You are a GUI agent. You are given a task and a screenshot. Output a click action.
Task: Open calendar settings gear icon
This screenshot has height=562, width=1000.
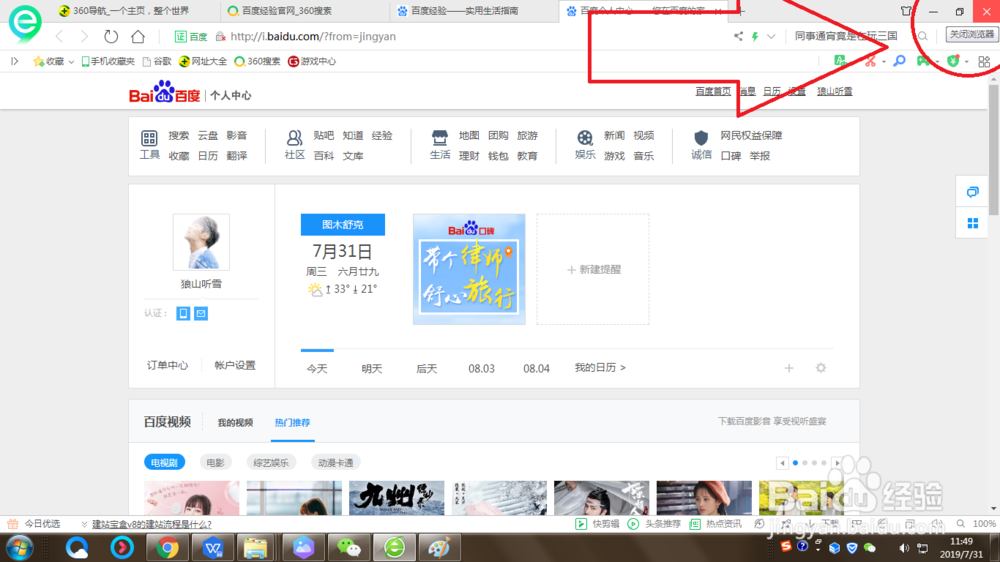click(x=821, y=368)
